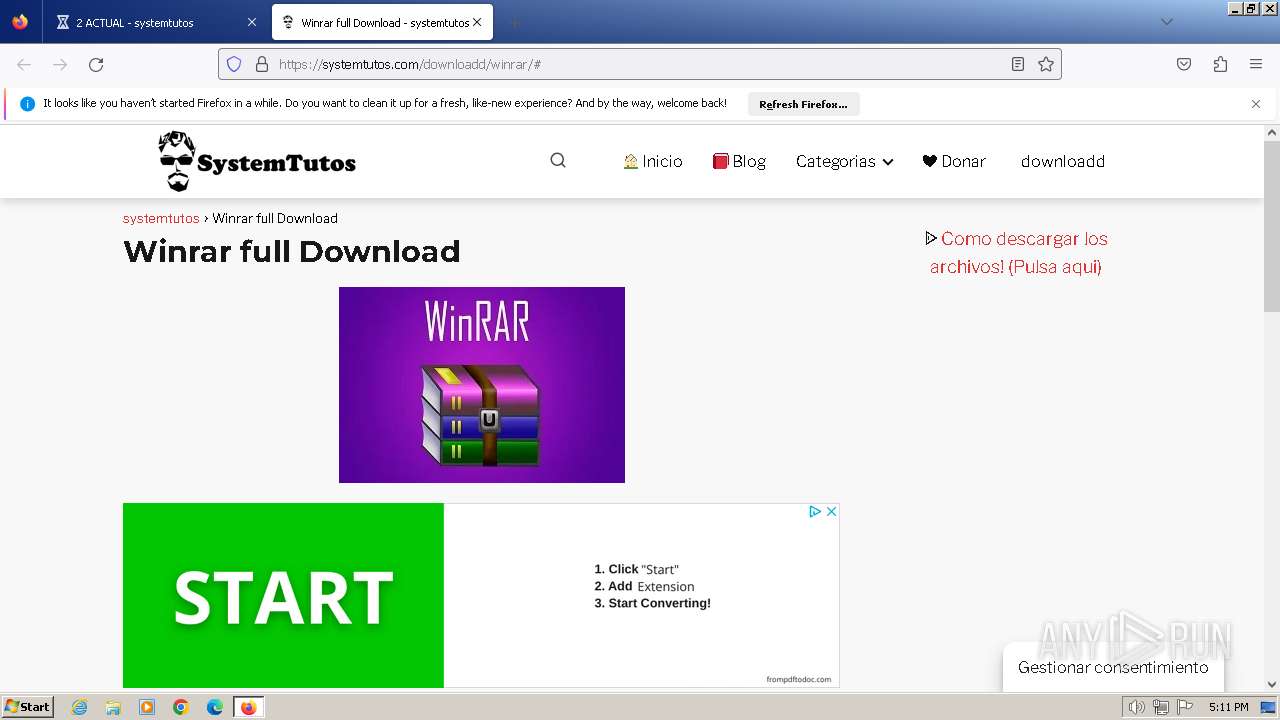Switch to the "2 ACTUAL - systemtutos" tab
This screenshot has width=1280, height=720.
(156, 22)
